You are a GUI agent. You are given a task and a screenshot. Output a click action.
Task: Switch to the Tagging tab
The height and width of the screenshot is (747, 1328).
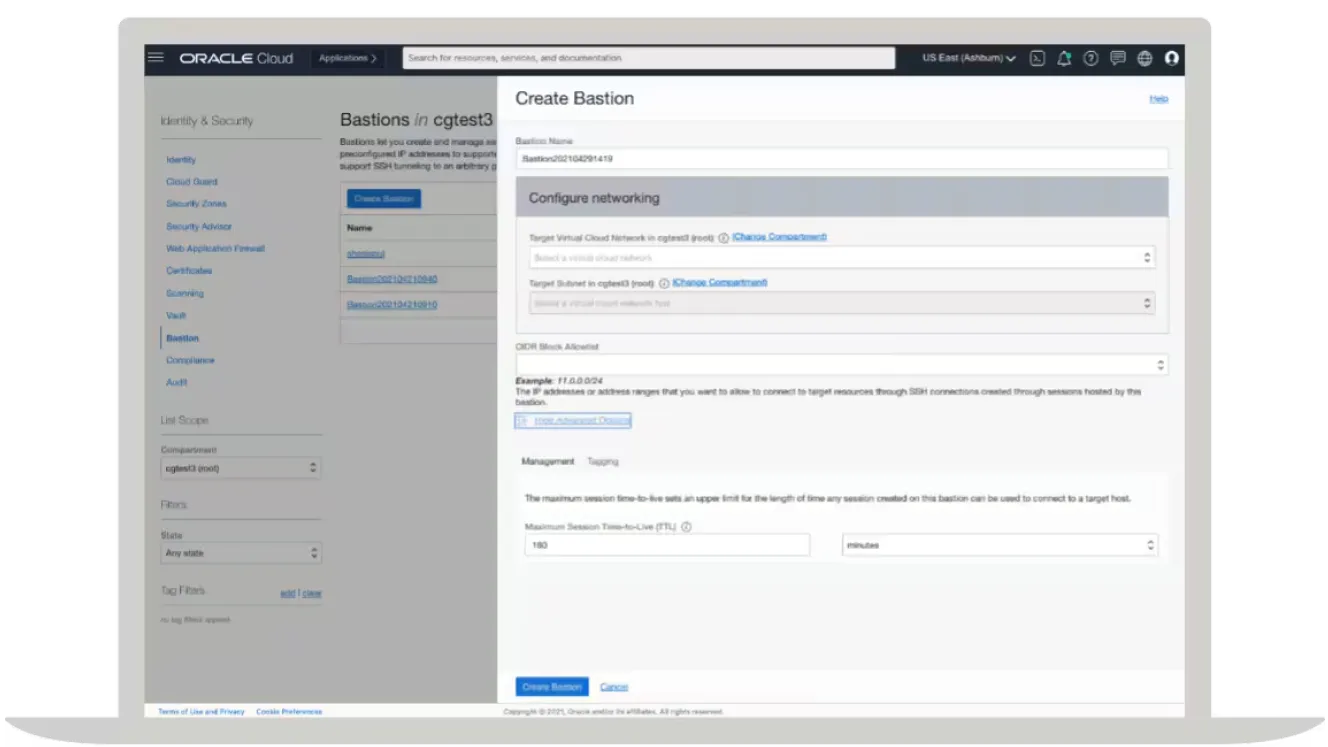[603, 461]
